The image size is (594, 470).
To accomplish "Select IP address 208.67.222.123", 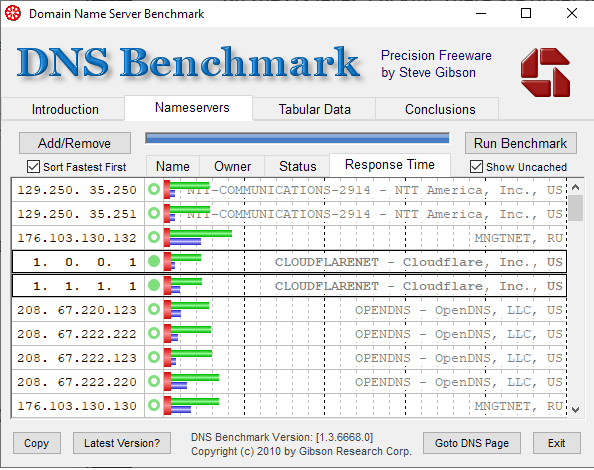I will pos(77,358).
